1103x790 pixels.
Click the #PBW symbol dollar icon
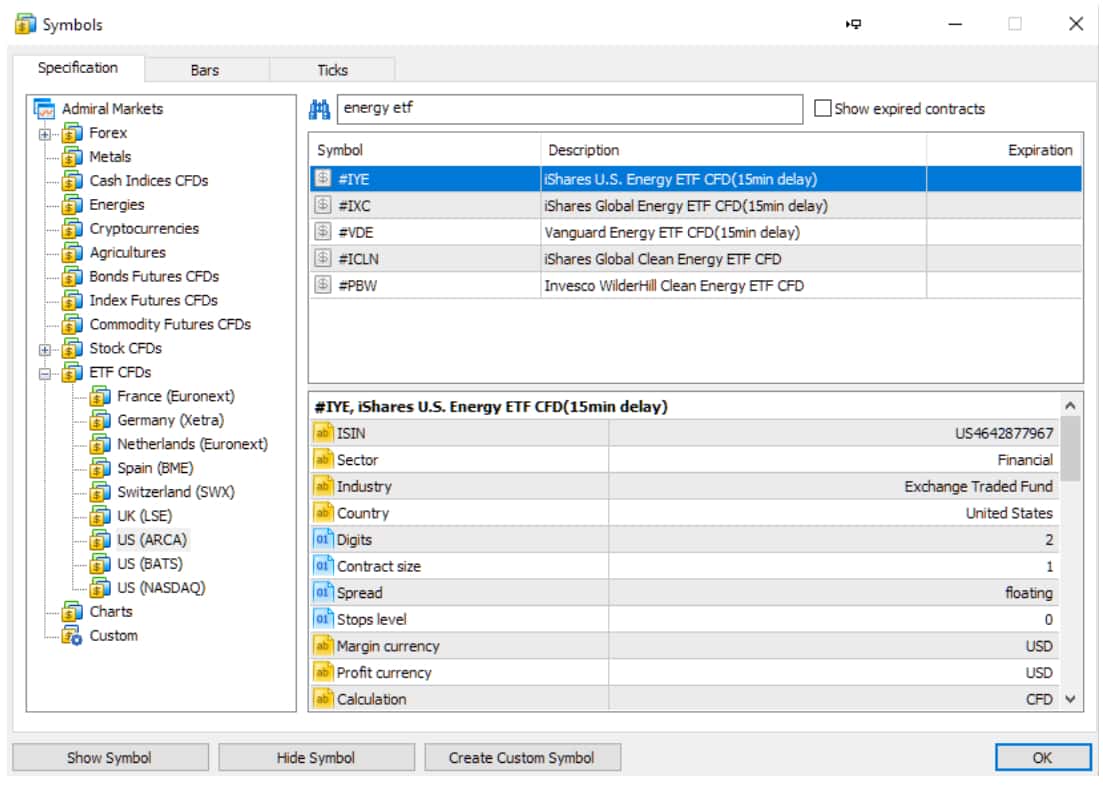(322, 285)
